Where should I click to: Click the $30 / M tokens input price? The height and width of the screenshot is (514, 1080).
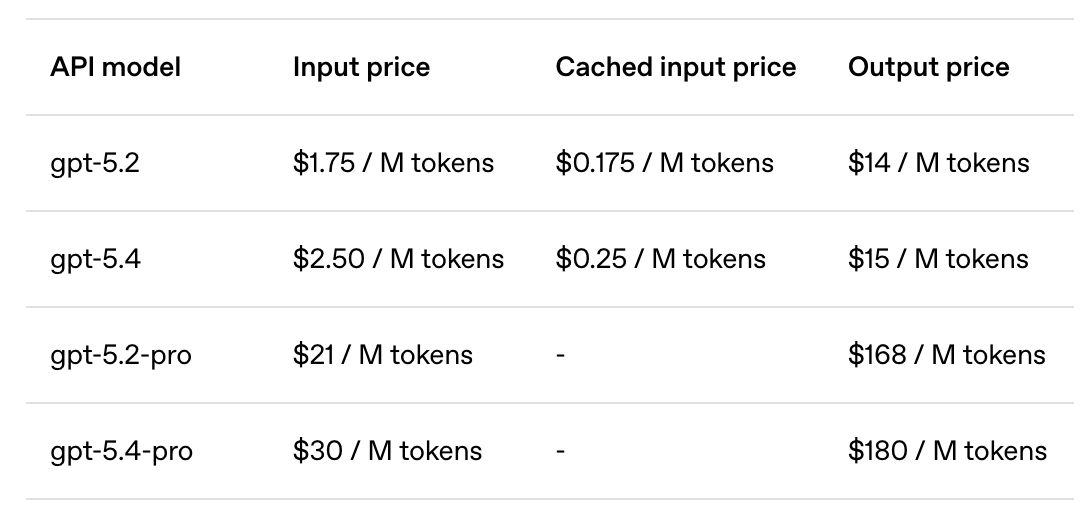coord(387,451)
